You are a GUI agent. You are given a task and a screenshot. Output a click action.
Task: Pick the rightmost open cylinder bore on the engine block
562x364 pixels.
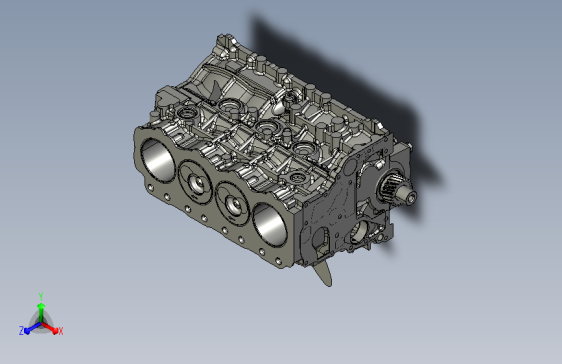[x=270, y=225]
